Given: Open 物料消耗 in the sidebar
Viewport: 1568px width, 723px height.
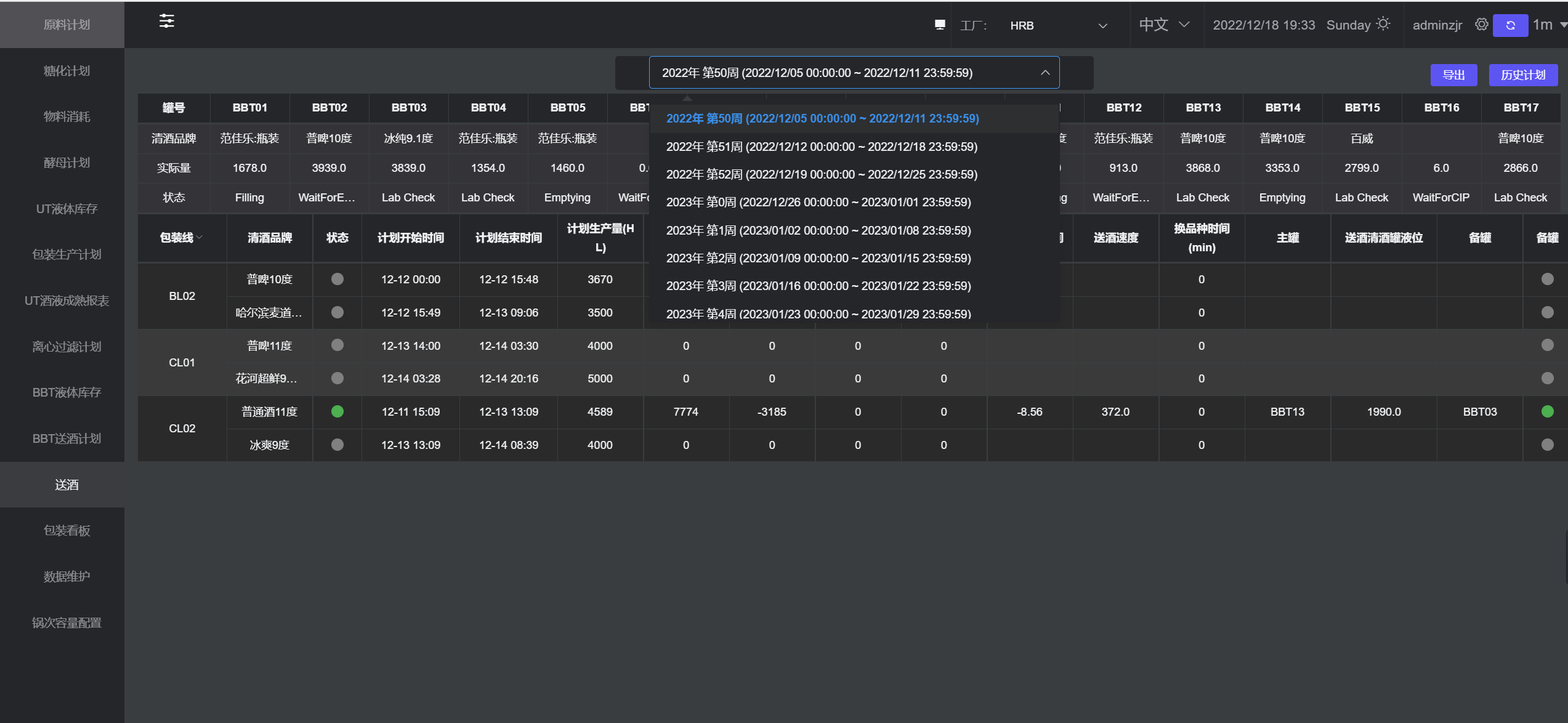Looking at the screenshot, I should pyautogui.click(x=62, y=116).
